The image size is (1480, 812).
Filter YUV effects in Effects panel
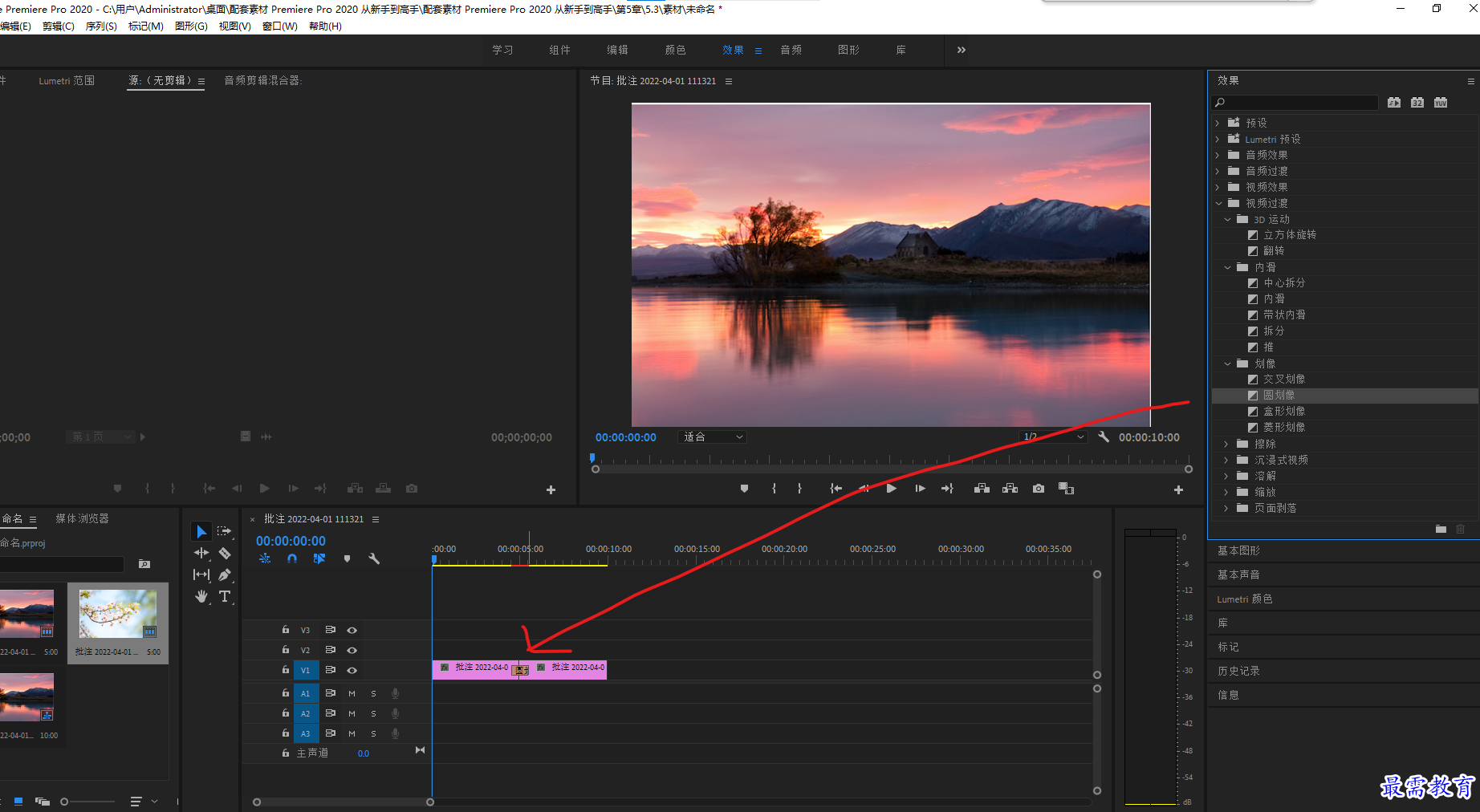(1441, 103)
